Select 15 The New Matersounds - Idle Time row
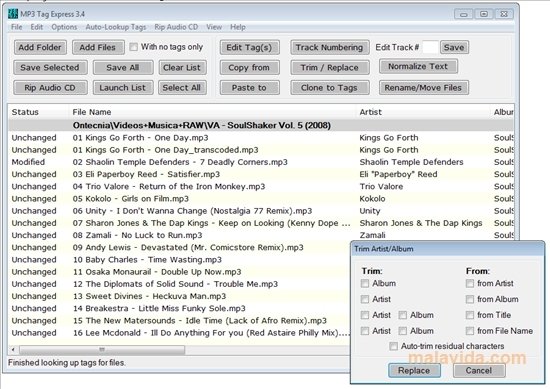550x389 pixels. (x=180, y=321)
